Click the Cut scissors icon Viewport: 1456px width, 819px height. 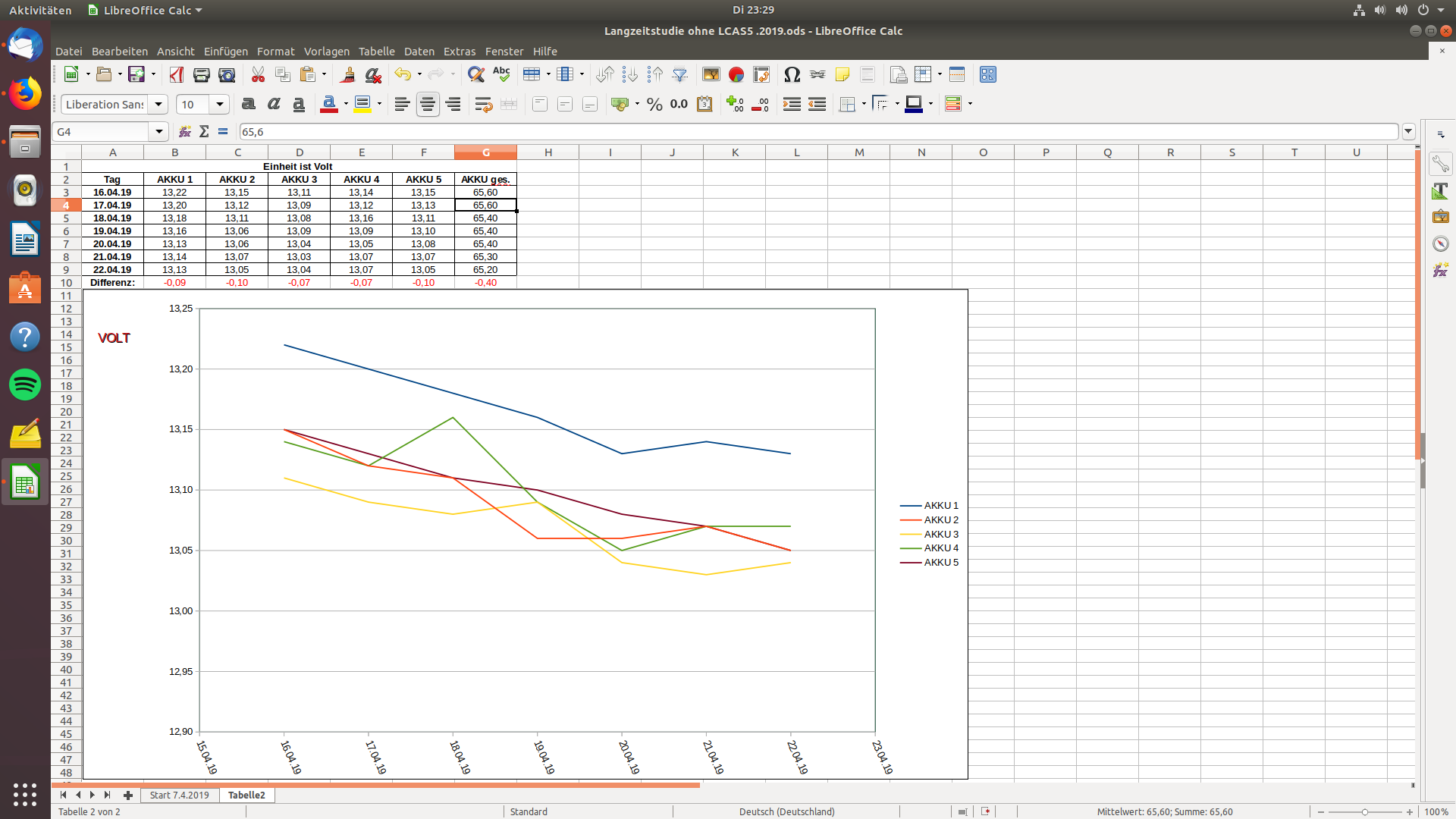click(258, 74)
